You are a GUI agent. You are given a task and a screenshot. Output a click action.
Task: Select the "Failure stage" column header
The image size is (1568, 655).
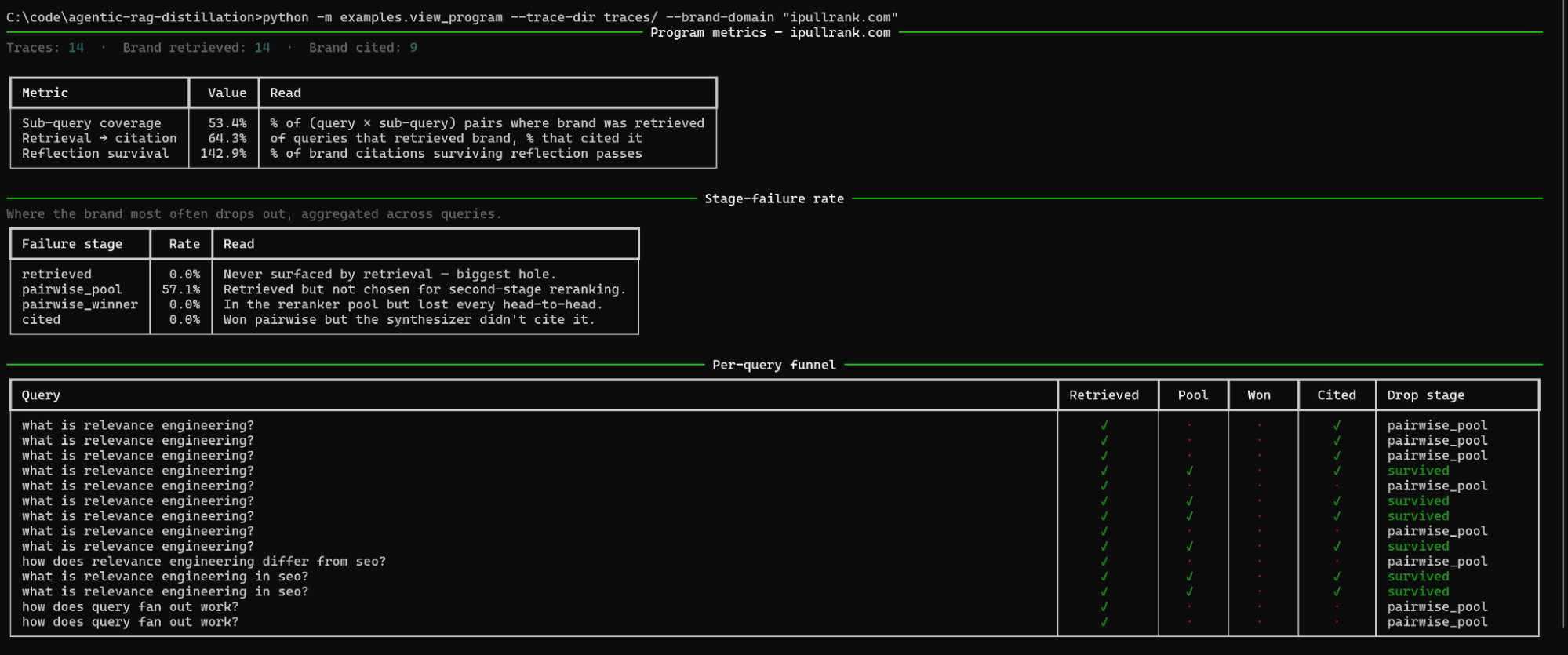pos(71,244)
